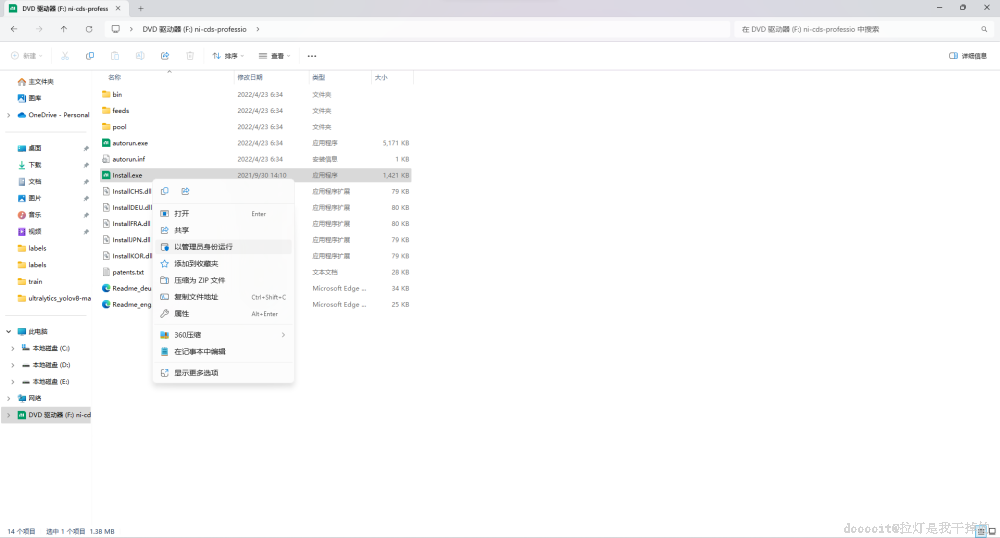Click the toolbar Delete trash icon
The height and width of the screenshot is (538, 1000).
pyautogui.click(x=190, y=56)
